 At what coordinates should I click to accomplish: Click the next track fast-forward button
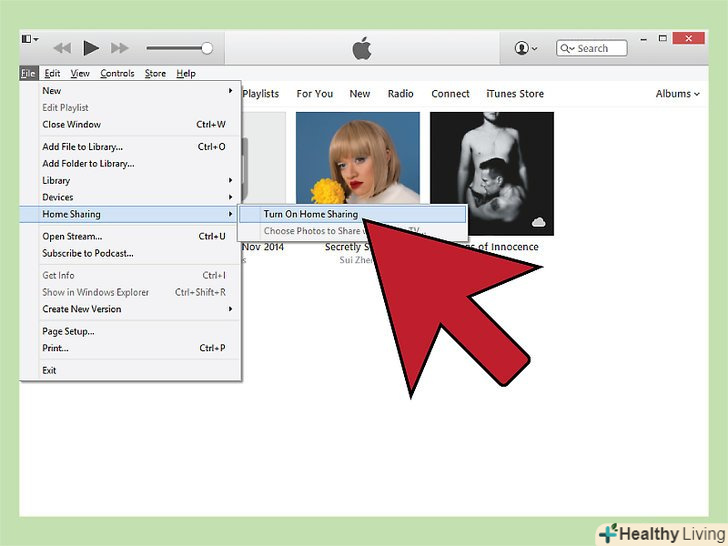(x=119, y=48)
